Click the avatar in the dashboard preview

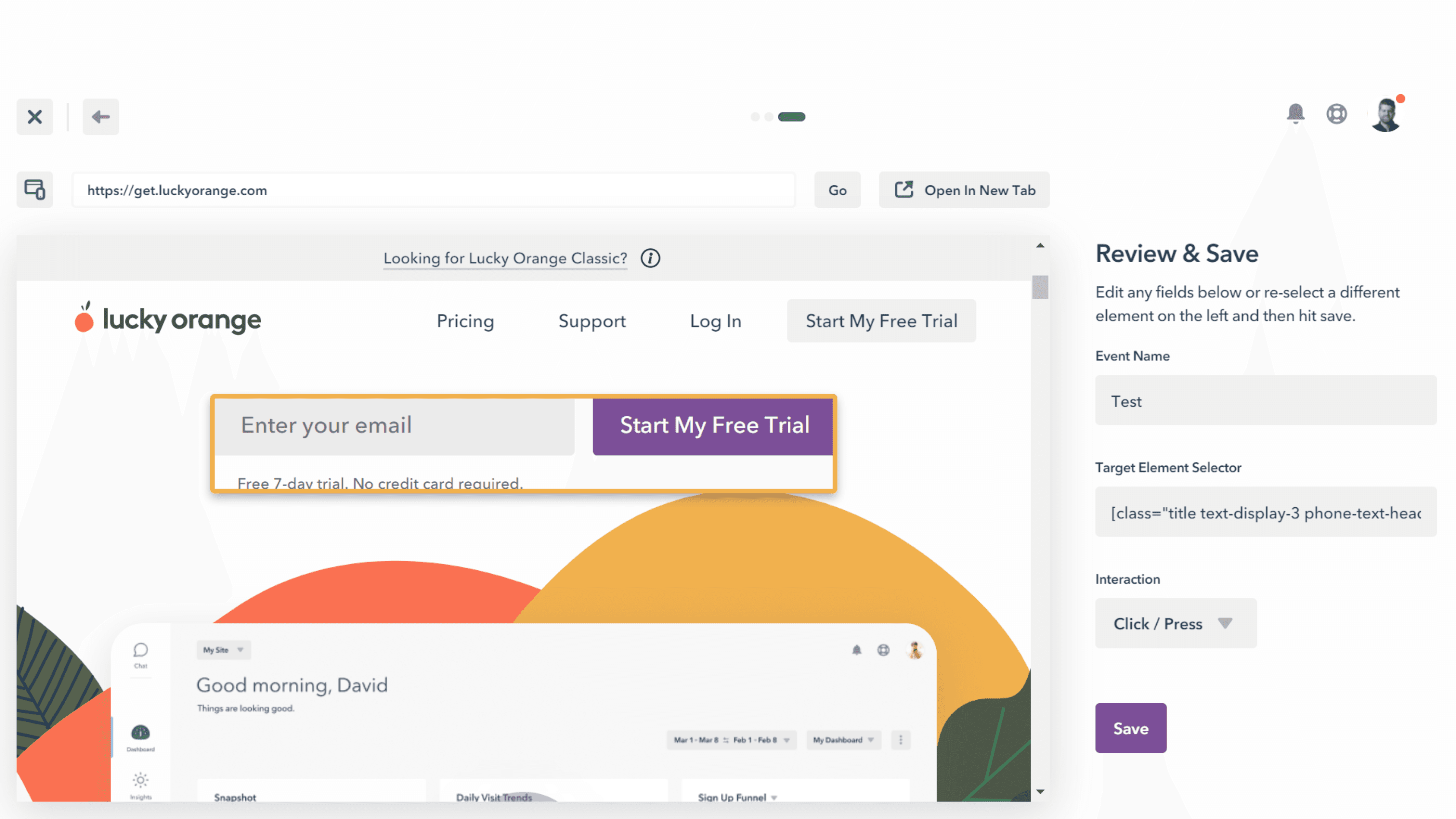(x=915, y=650)
